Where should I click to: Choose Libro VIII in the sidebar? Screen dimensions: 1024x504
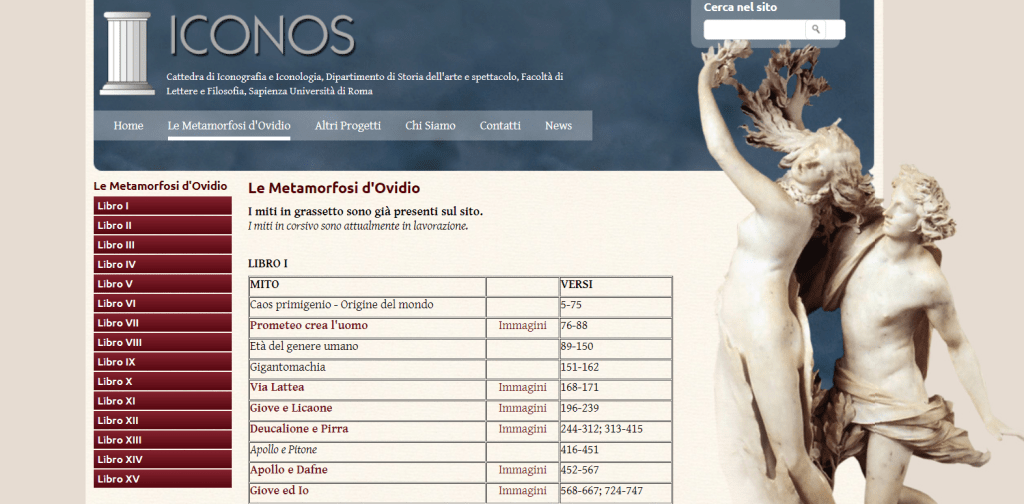click(x=162, y=343)
